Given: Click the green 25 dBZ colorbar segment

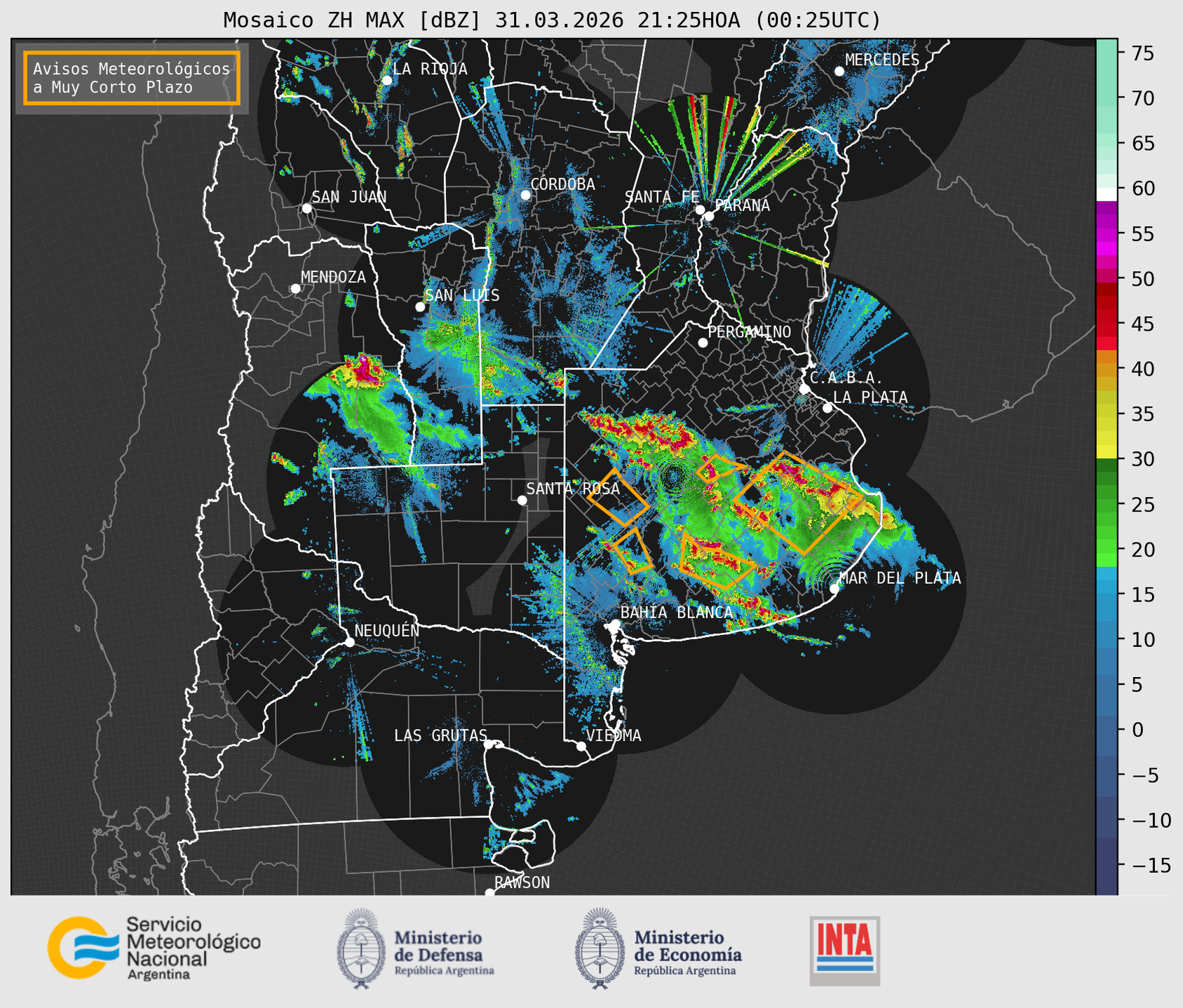Looking at the screenshot, I should tap(1107, 505).
